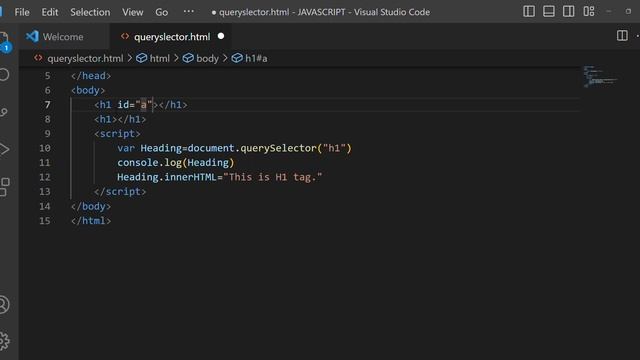This screenshot has height=360, width=640.
Task: Select the queryslector.html editor tab
Action: coord(171,37)
